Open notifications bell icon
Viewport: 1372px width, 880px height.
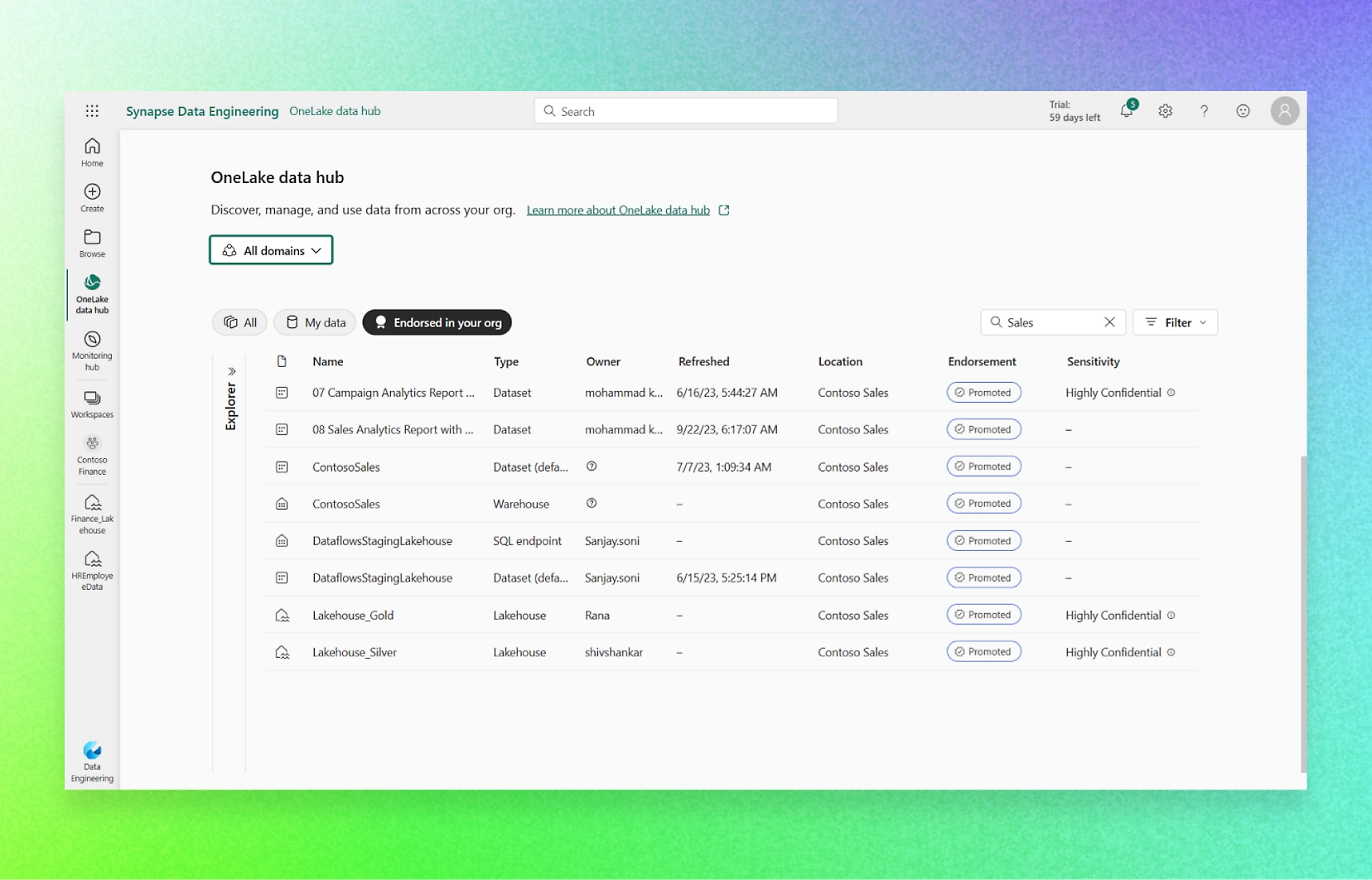pos(1127,110)
